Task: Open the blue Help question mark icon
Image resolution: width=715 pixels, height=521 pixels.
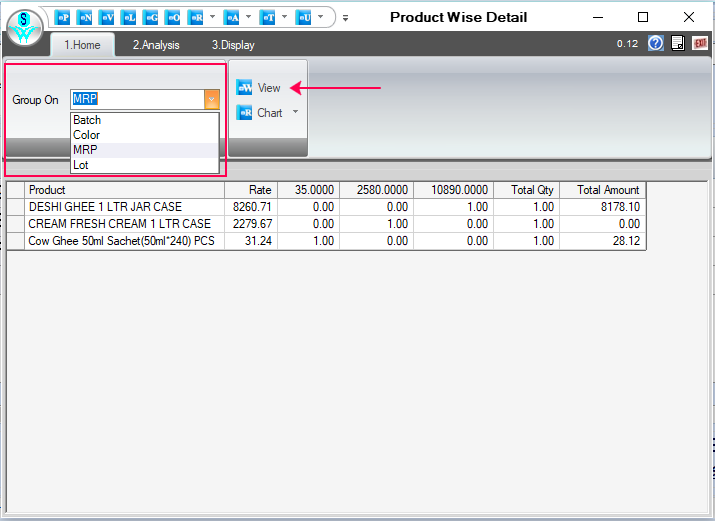Action: pos(656,43)
